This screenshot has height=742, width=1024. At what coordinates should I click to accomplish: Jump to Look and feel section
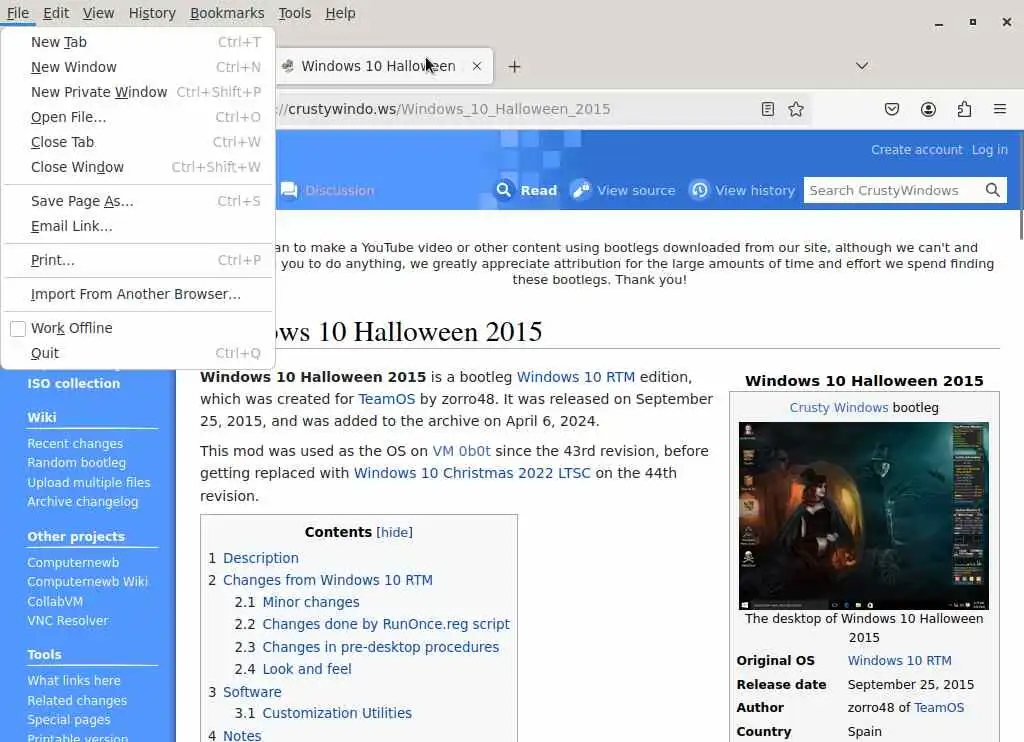[306, 669]
